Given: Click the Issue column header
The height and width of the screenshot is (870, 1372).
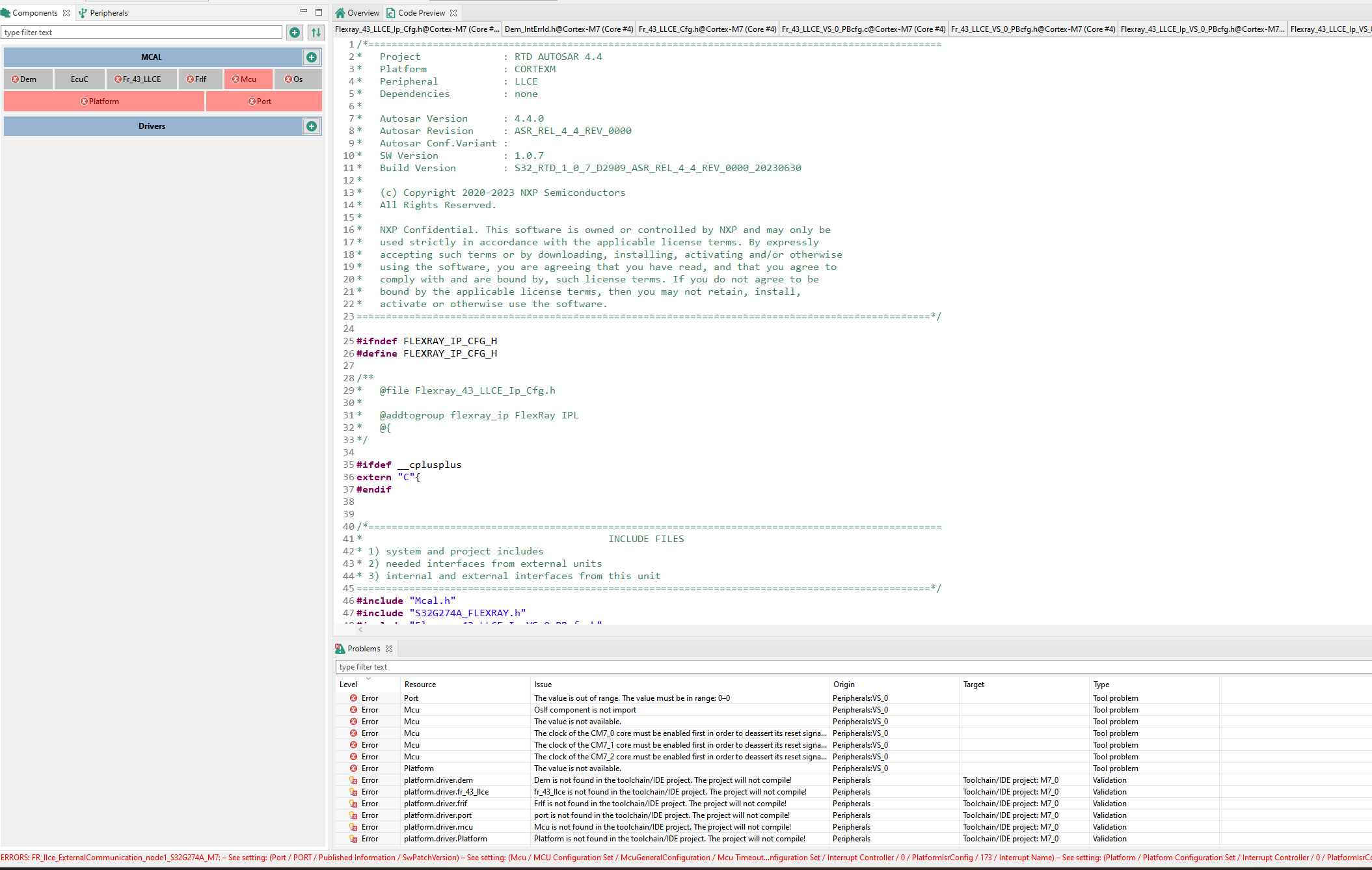Looking at the screenshot, I should 543,685.
